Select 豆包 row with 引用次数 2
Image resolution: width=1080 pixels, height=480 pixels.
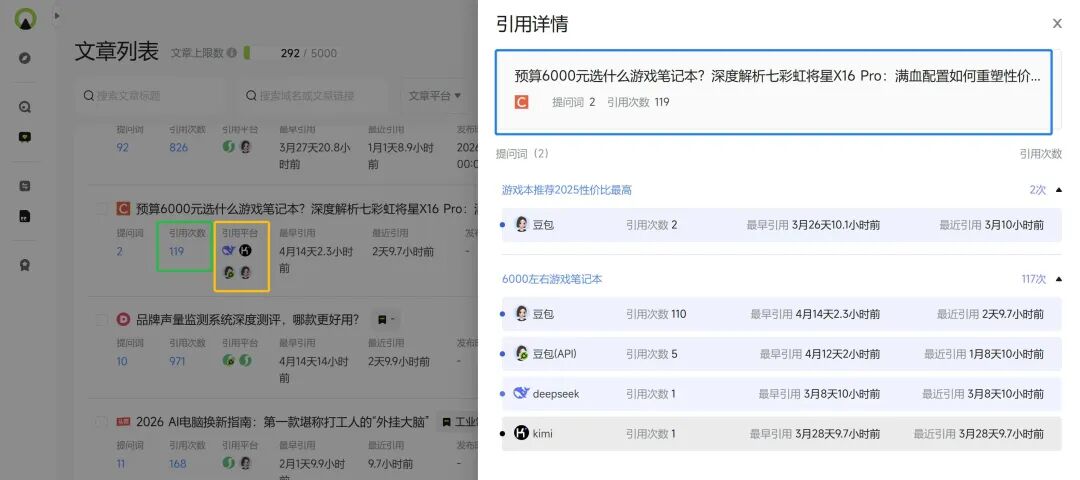781,225
